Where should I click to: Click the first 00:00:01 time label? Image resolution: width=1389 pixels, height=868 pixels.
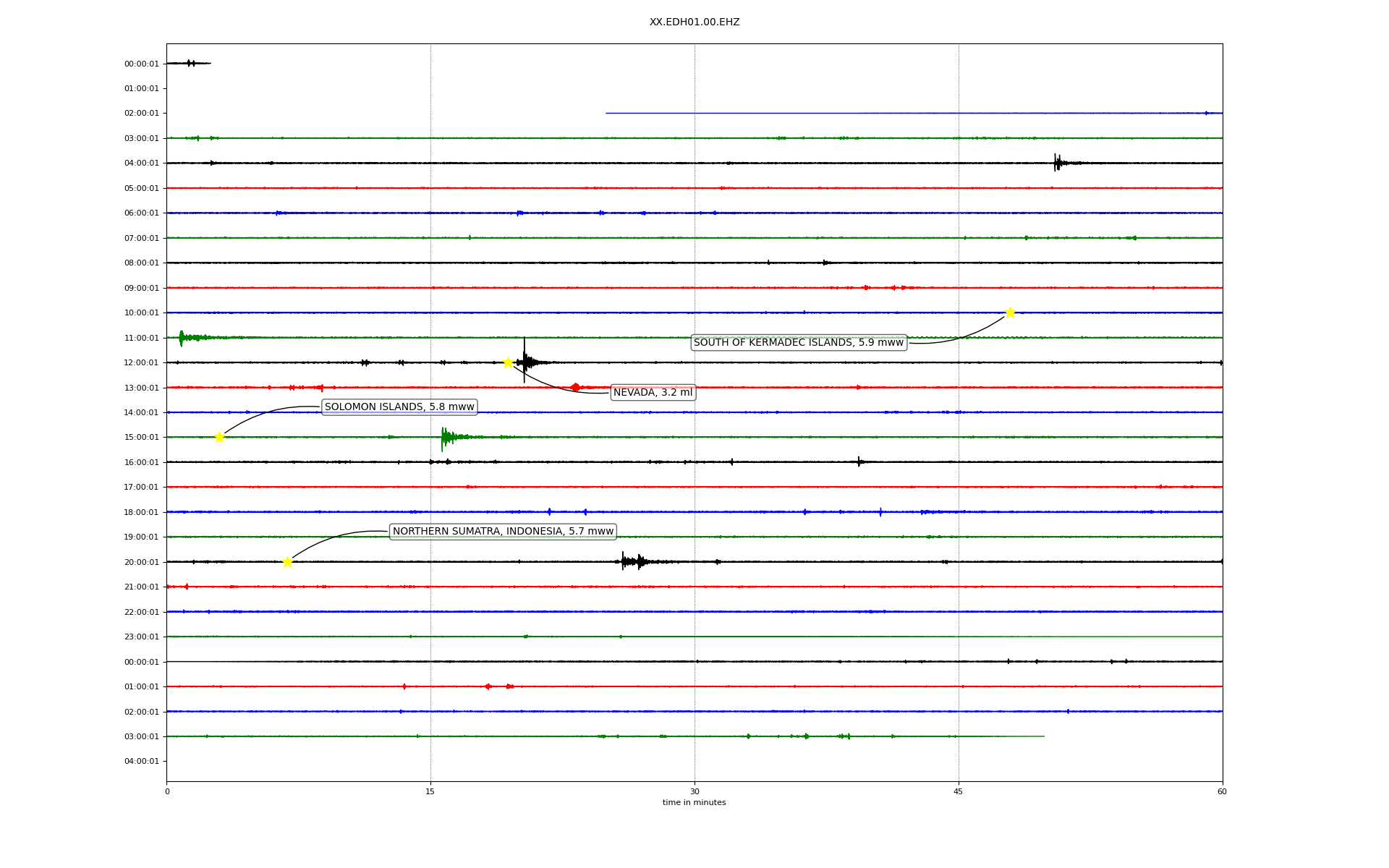pyautogui.click(x=141, y=64)
